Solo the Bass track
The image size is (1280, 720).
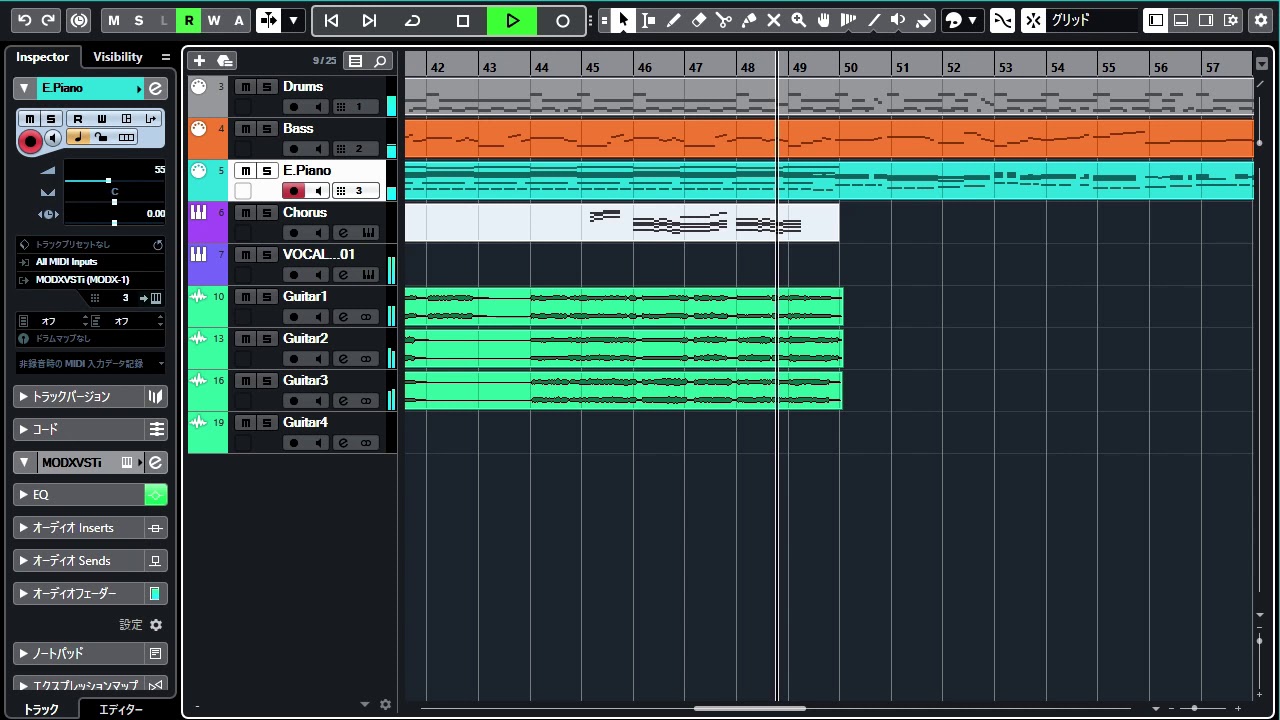click(267, 129)
